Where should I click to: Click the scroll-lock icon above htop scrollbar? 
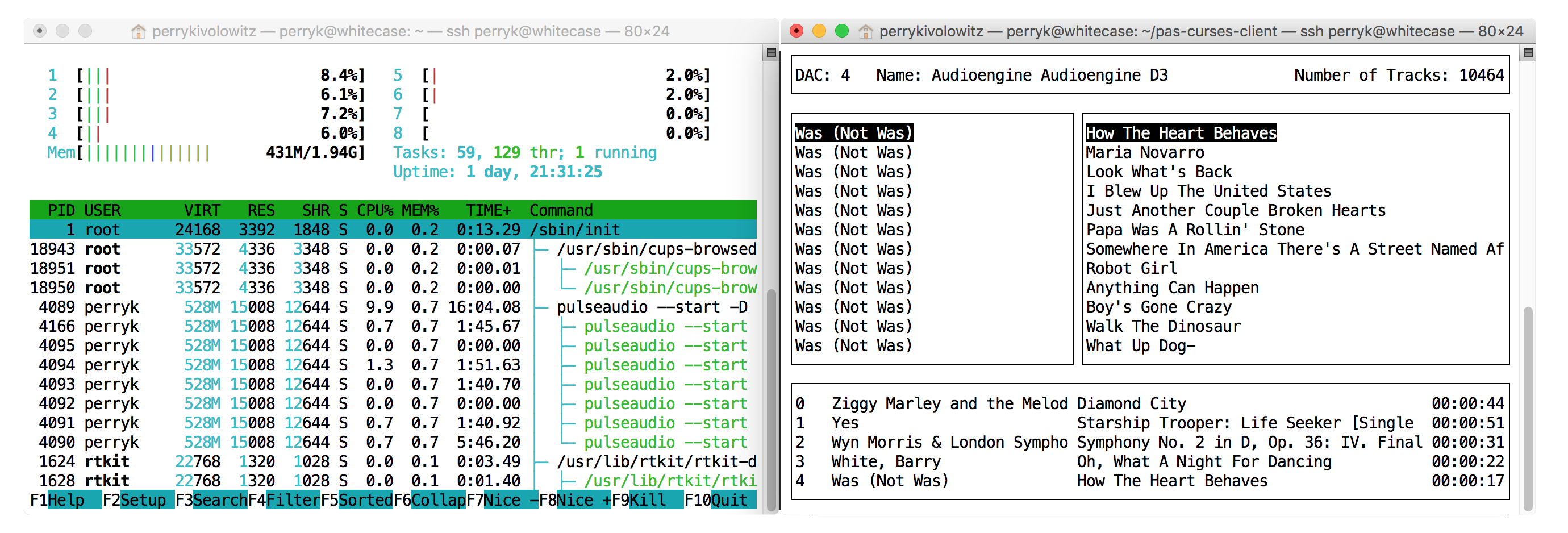pos(772,53)
